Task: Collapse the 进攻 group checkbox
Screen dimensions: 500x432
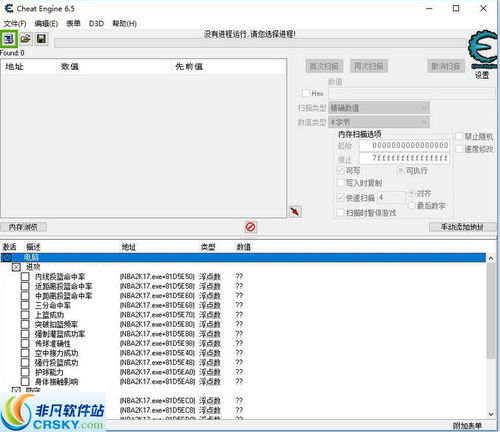Action: point(16,267)
